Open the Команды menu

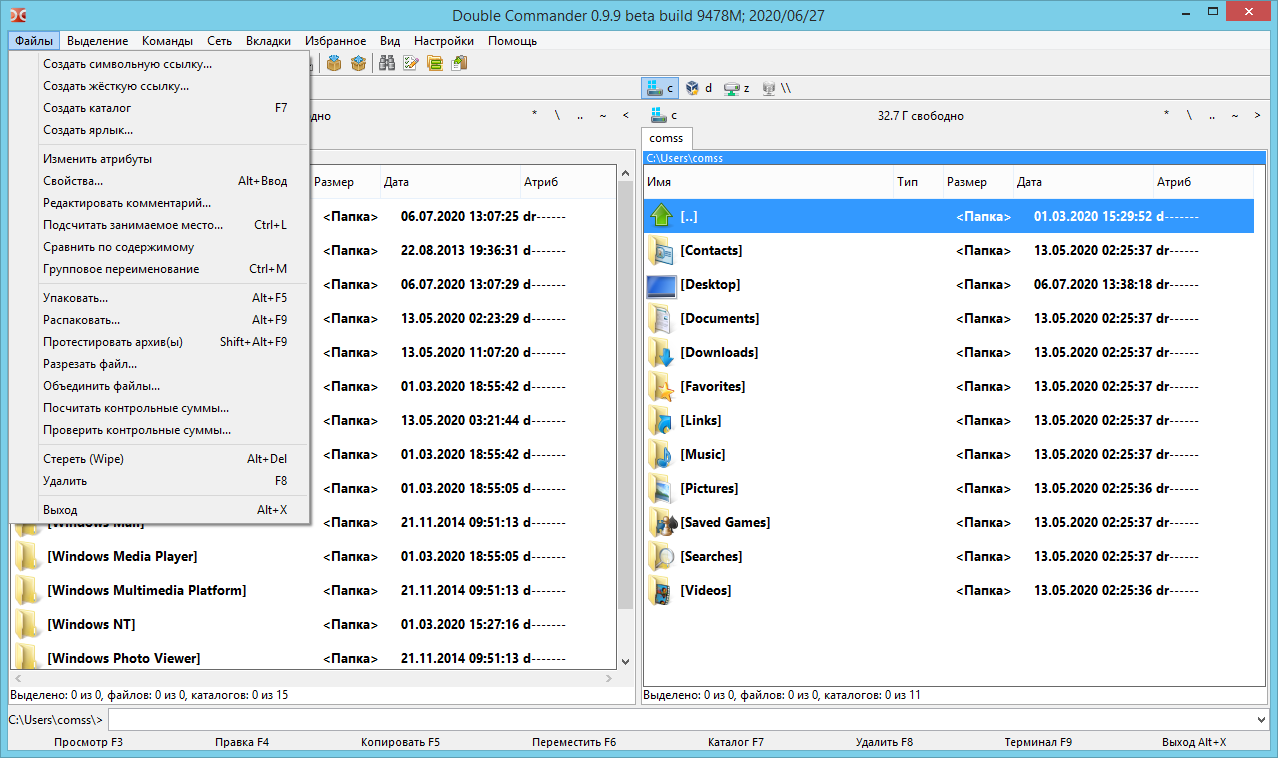(167, 41)
